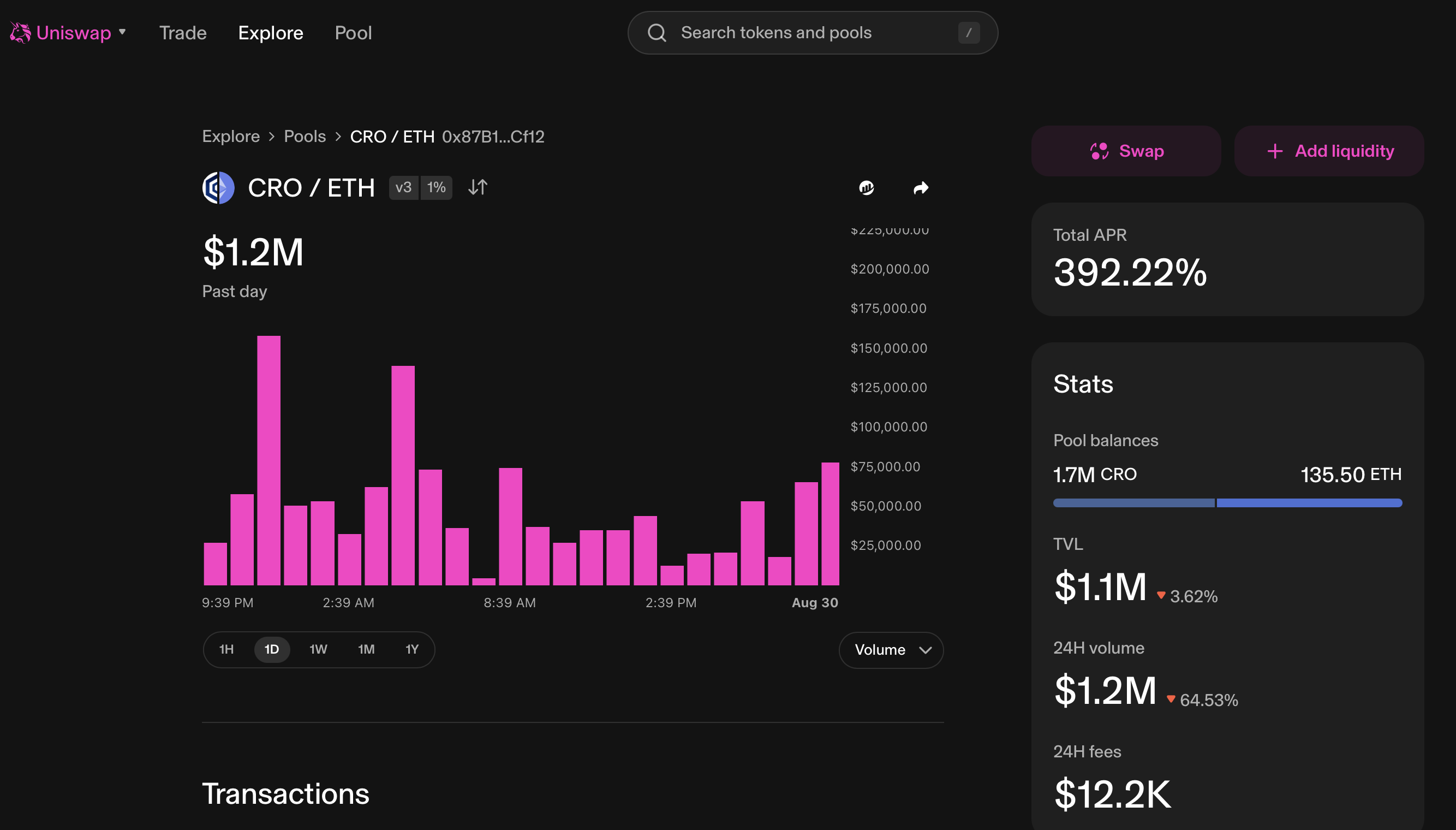This screenshot has width=1456, height=830.
Task: Click the slash shortcut badge in search
Action: tap(968, 33)
